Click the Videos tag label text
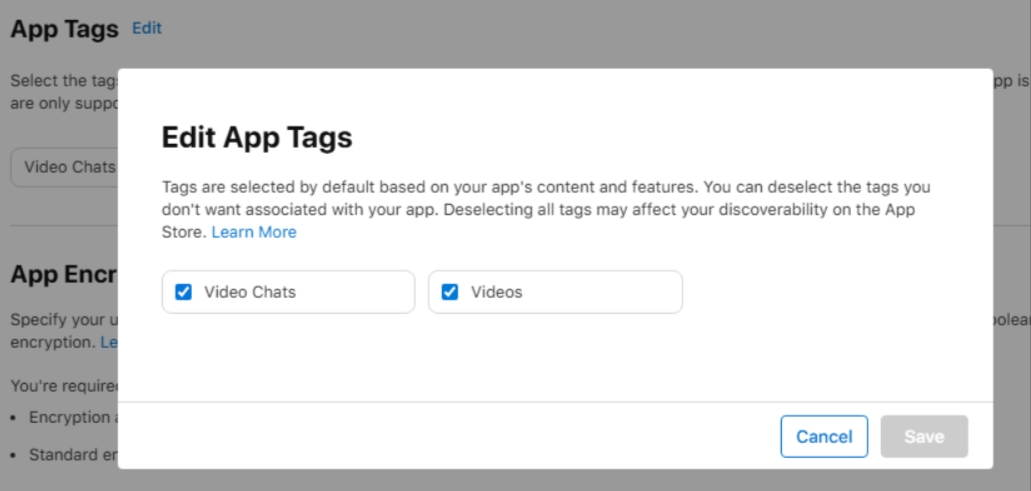Screen dimensions: 1031x491 coord(497,292)
